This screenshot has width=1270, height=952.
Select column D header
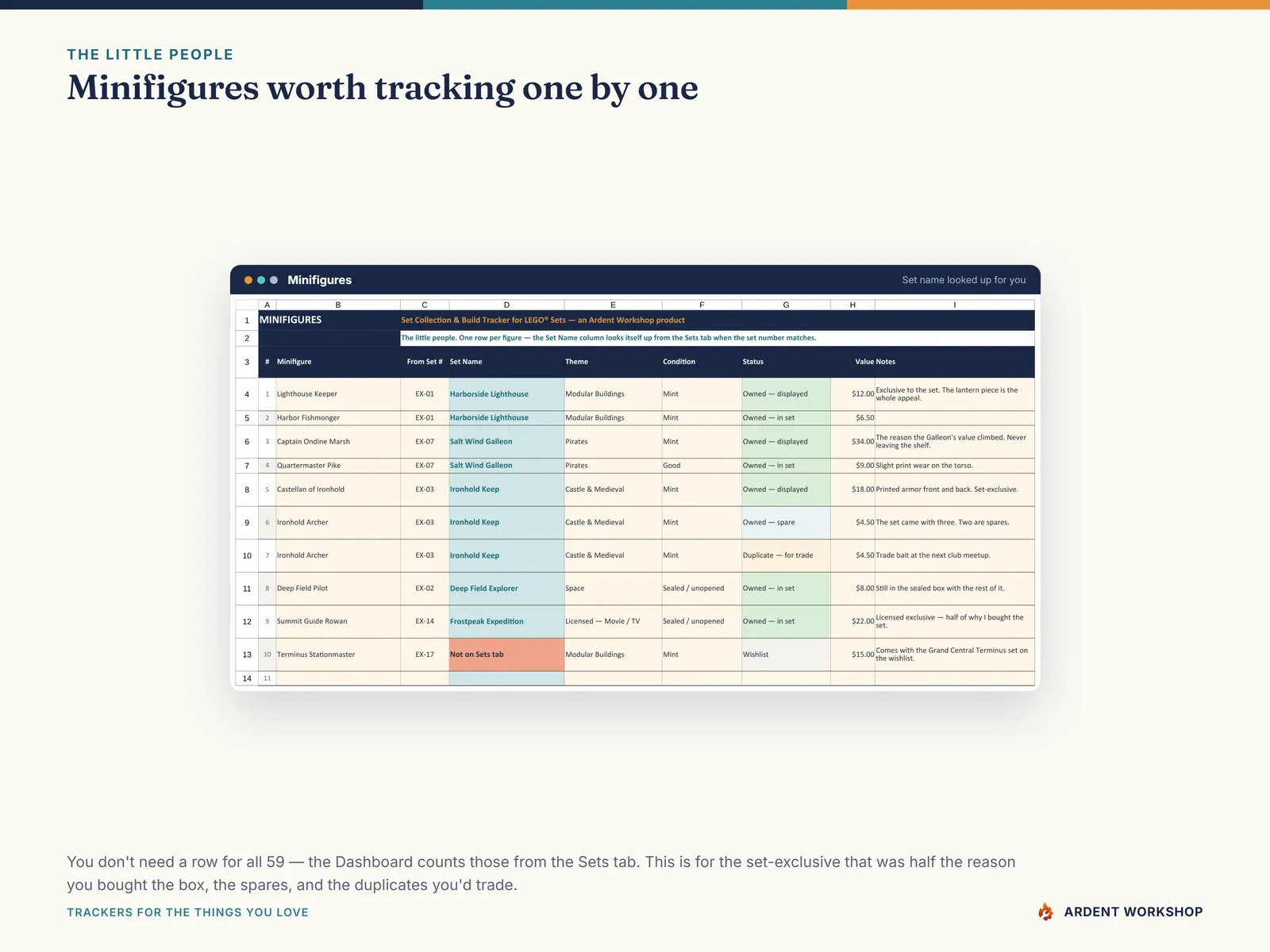click(506, 305)
